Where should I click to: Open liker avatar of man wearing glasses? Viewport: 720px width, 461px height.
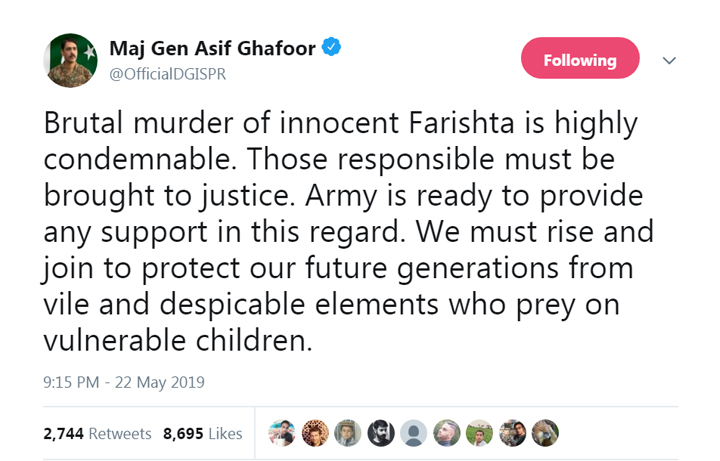tap(511, 432)
